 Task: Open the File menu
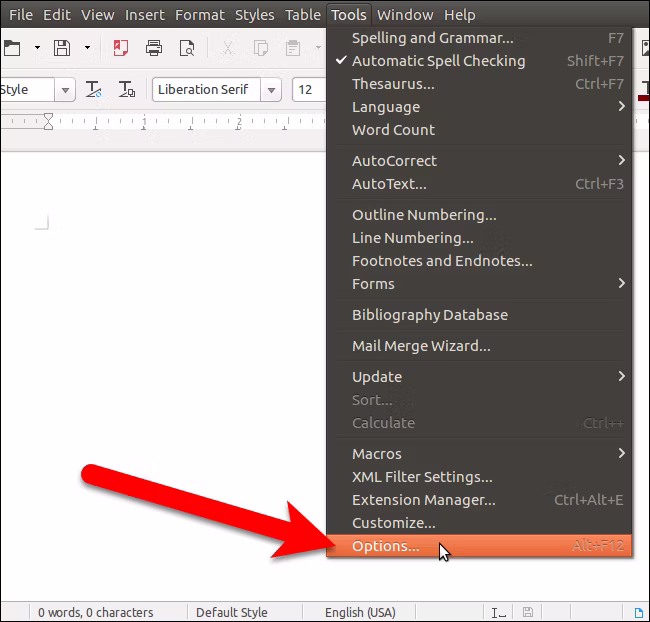(21, 15)
